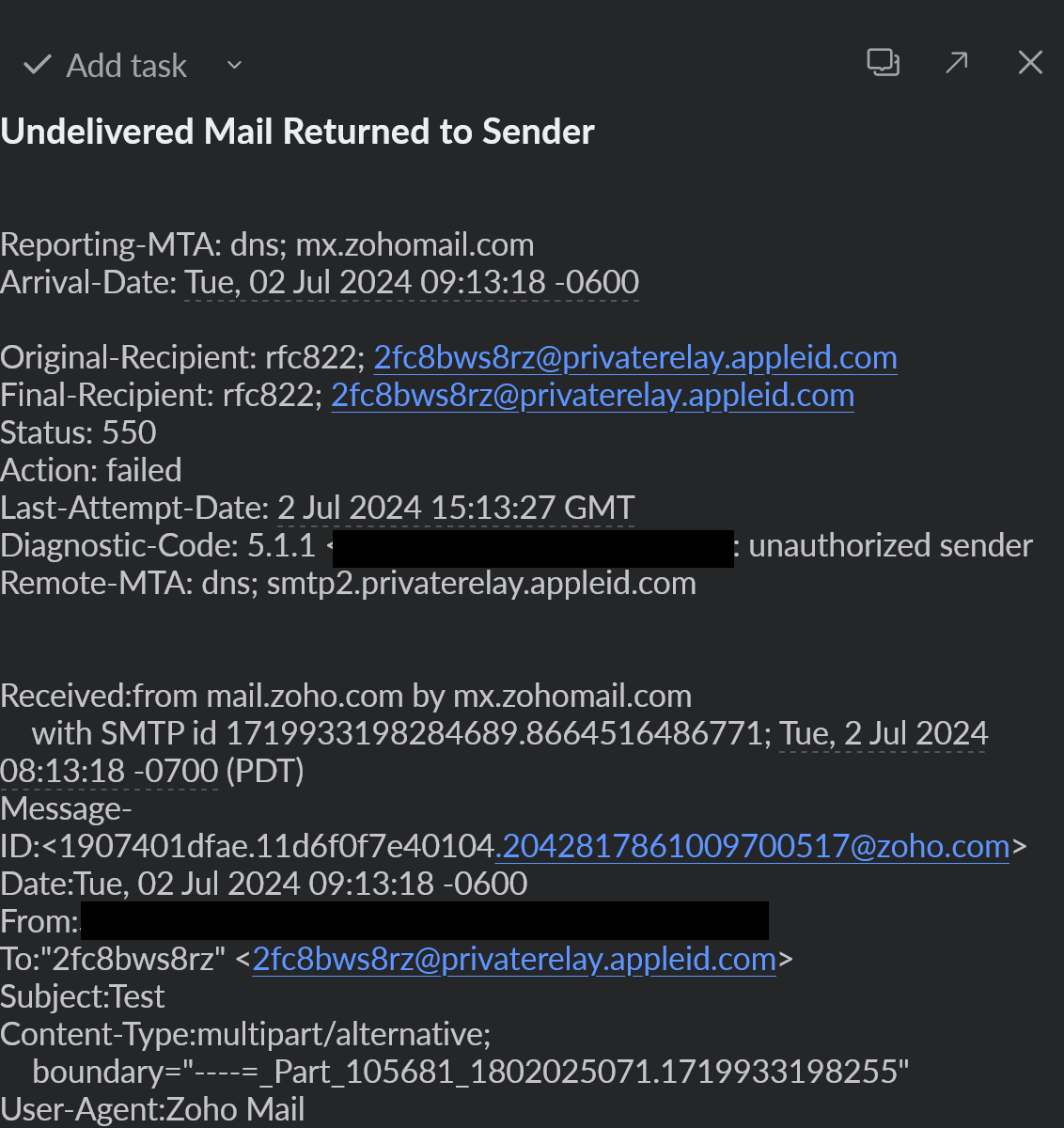Click the redacted block in Diagnostic-Code line
The image size is (1064, 1128).
click(x=533, y=548)
